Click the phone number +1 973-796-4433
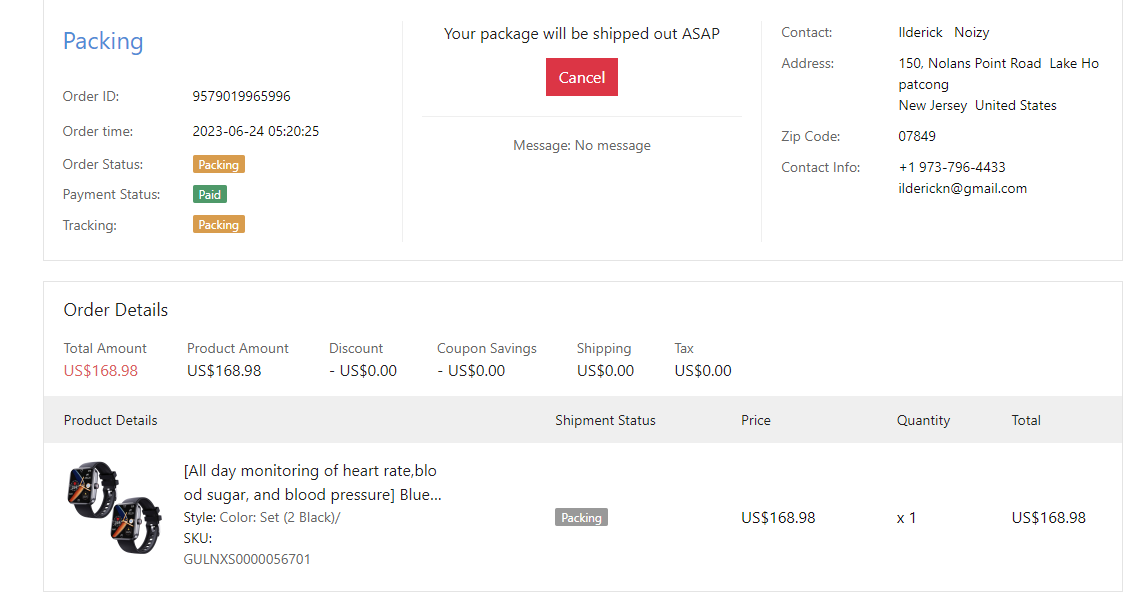 [951, 167]
